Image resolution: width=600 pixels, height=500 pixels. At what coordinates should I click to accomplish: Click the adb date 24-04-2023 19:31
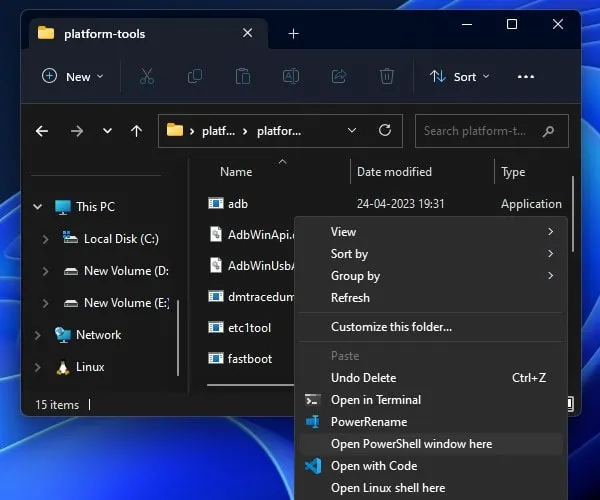tap(400, 204)
